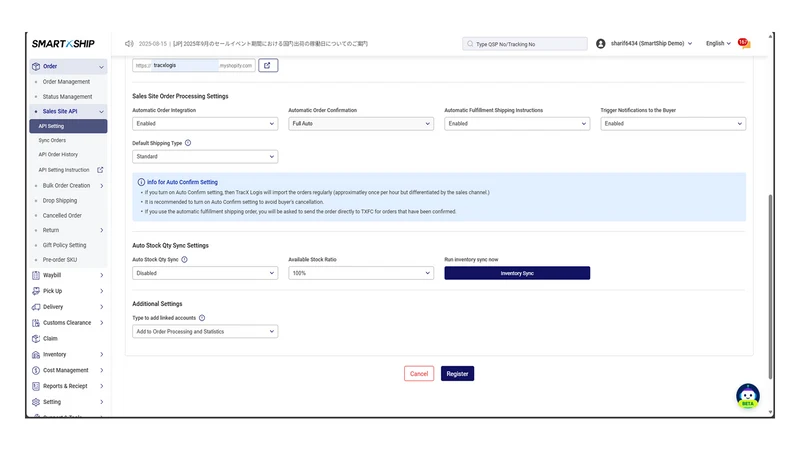The height and width of the screenshot is (450, 800).
Task: Click the Register button
Action: click(x=457, y=373)
